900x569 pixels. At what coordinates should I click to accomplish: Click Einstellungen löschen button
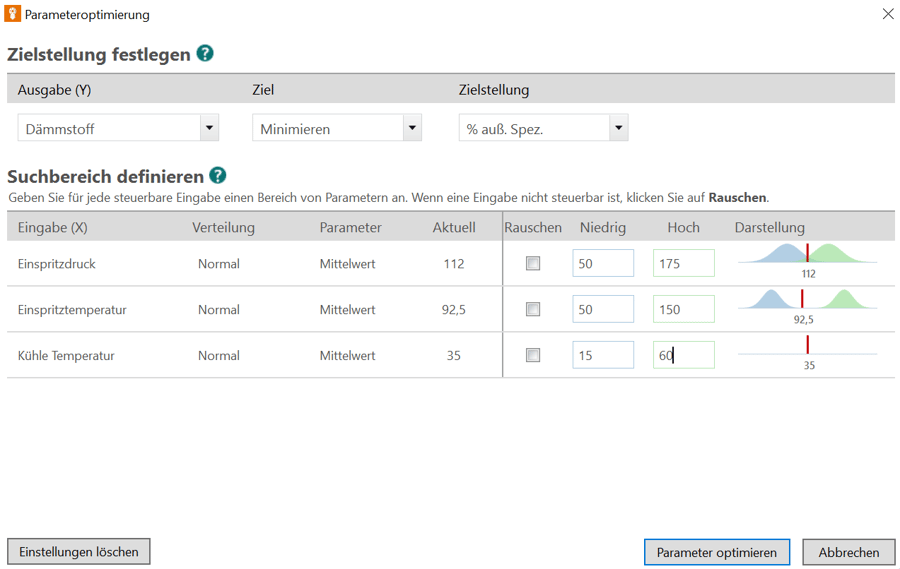(x=79, y=552)
